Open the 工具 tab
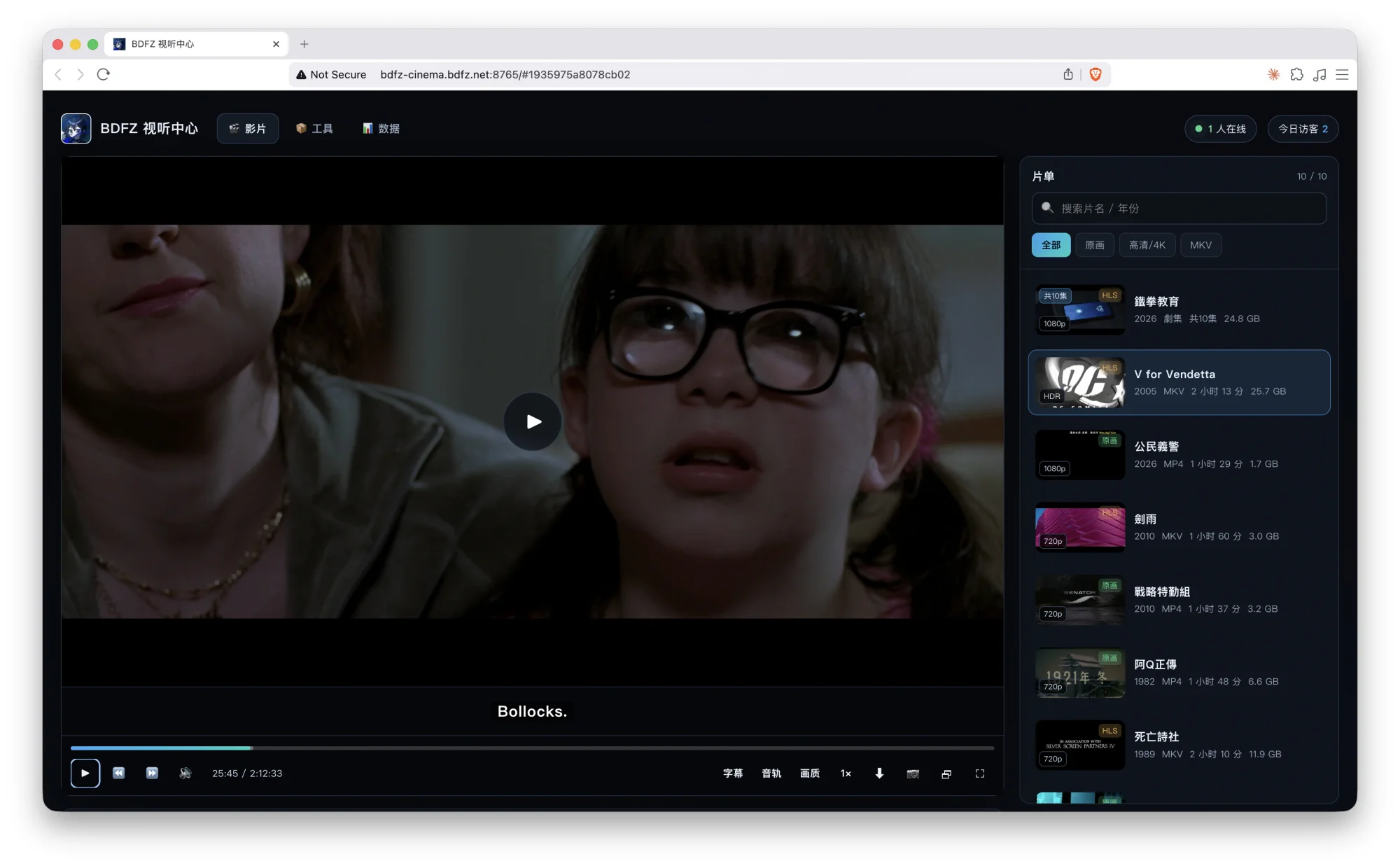Viewport: 1400px width, 868px height. click(315, 128)
